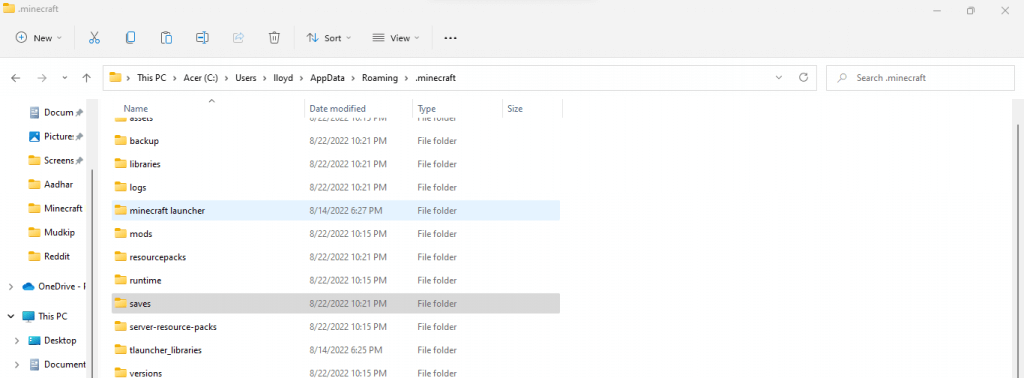Open the New item dropdown
Image resolution: width=1024 pixels, height=378 pixels.
pyautogui.click(x=39, y=38)
